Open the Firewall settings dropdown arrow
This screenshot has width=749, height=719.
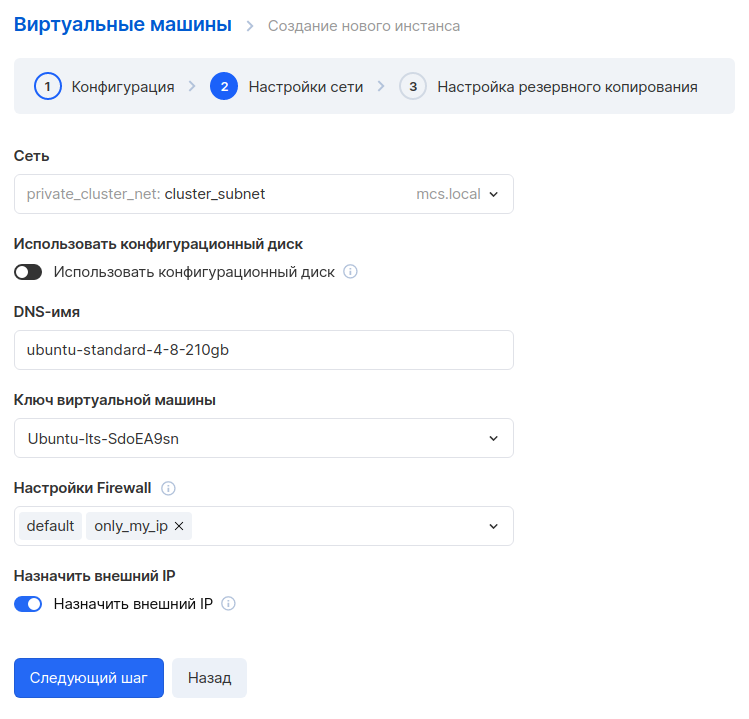pos(493,526)
